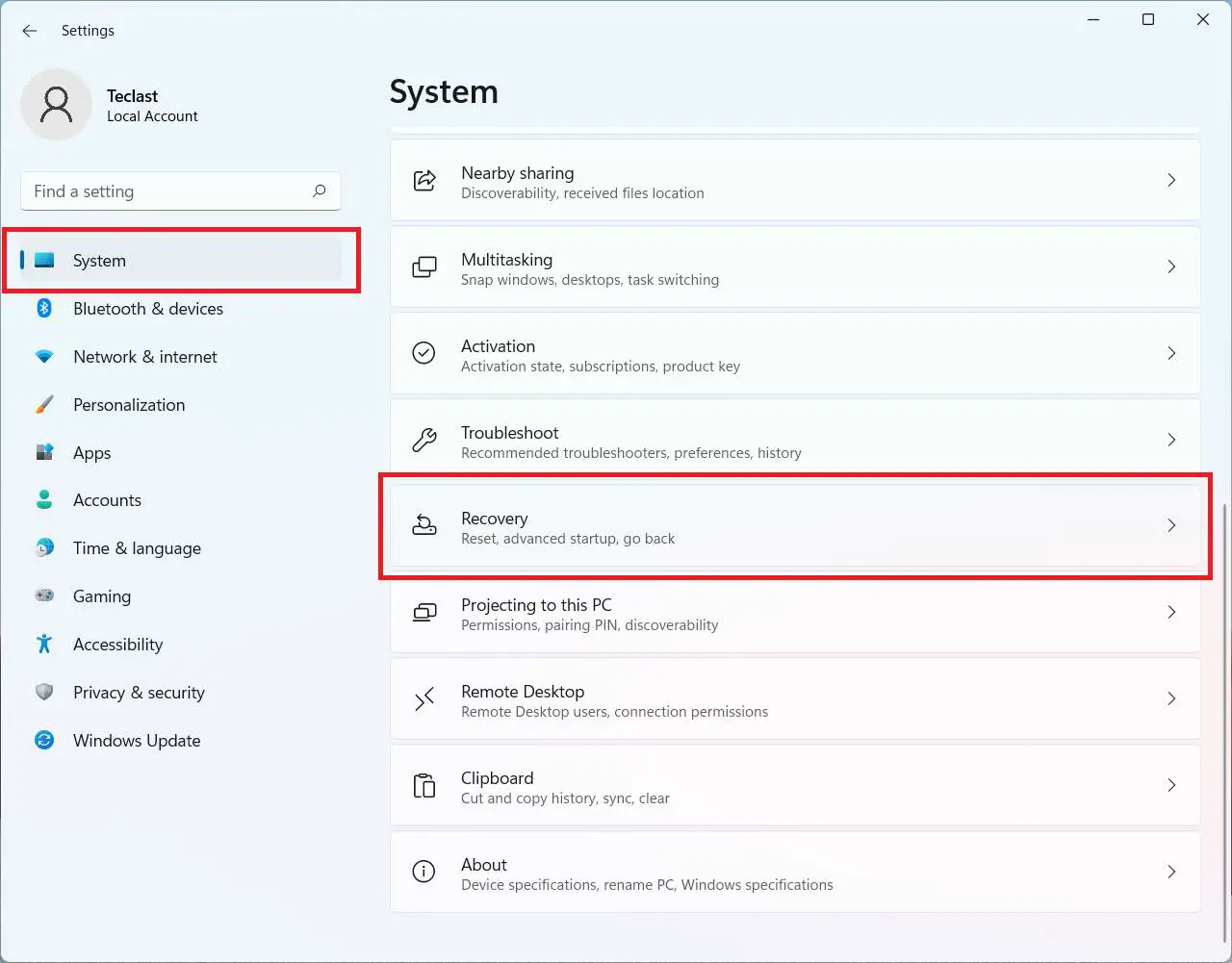Open Nearby sharing settings via its icon
The height and width of the screenshot is (963, 1232).
tap(424, 180)
